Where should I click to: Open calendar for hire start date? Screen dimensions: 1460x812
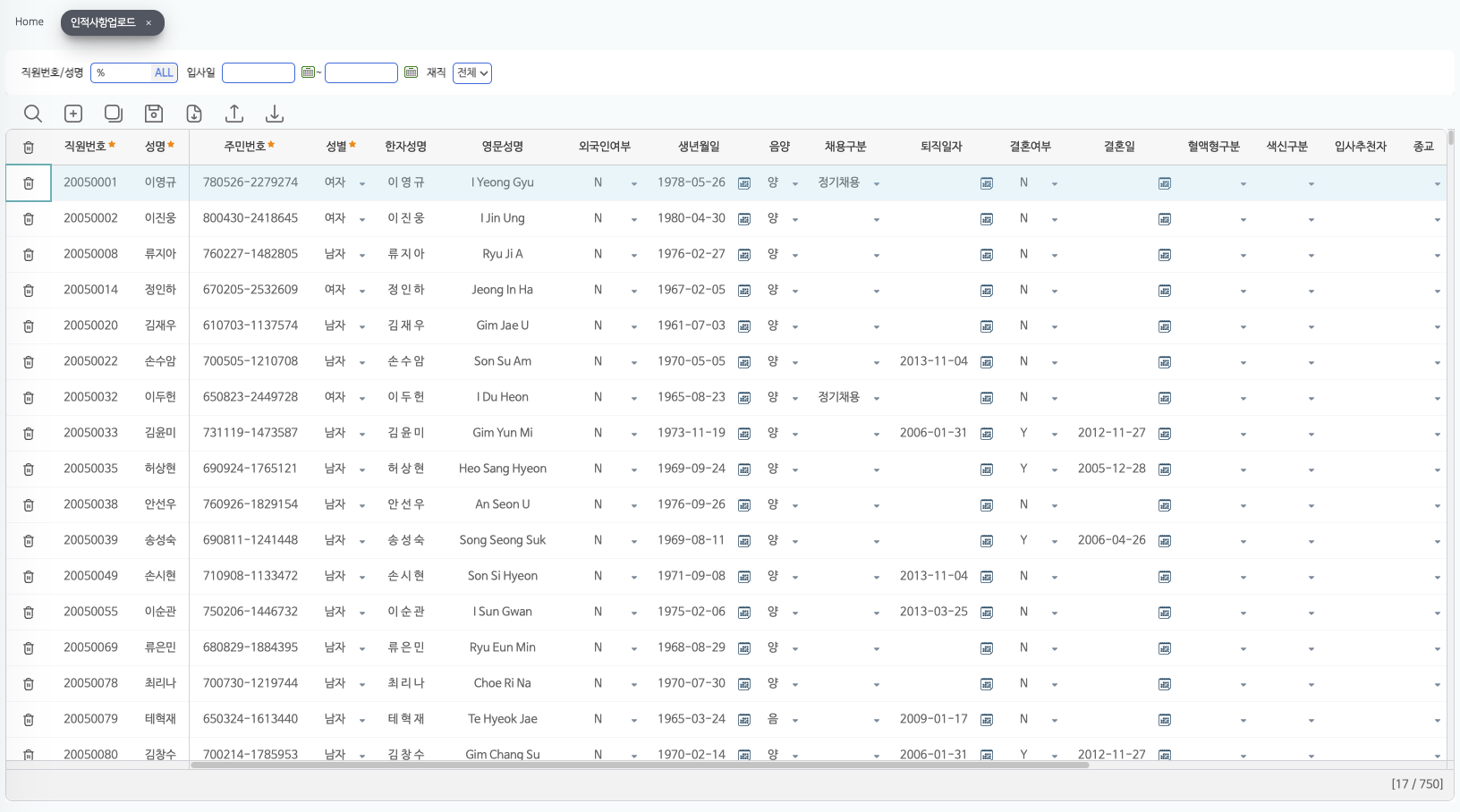pos(308,72)
